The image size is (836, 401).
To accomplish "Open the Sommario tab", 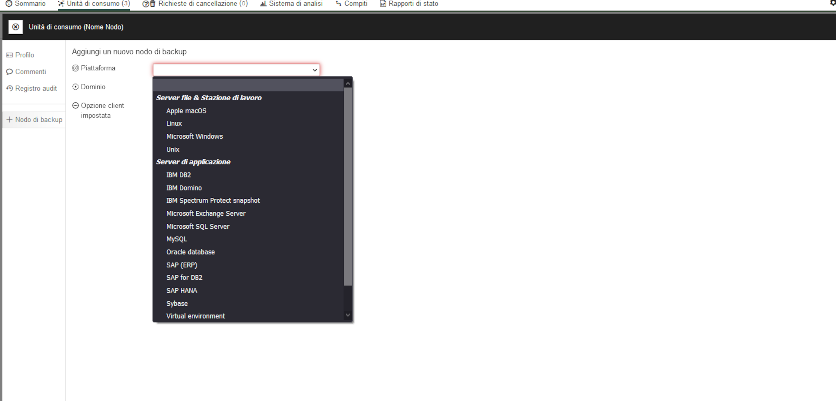I will (x=25, y=4).
